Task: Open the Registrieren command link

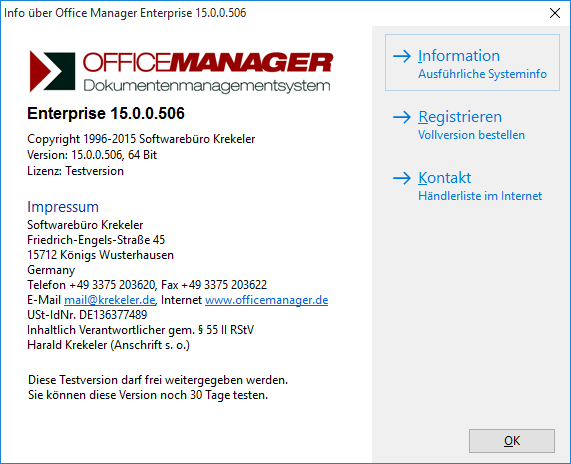Action: point(472,124)
